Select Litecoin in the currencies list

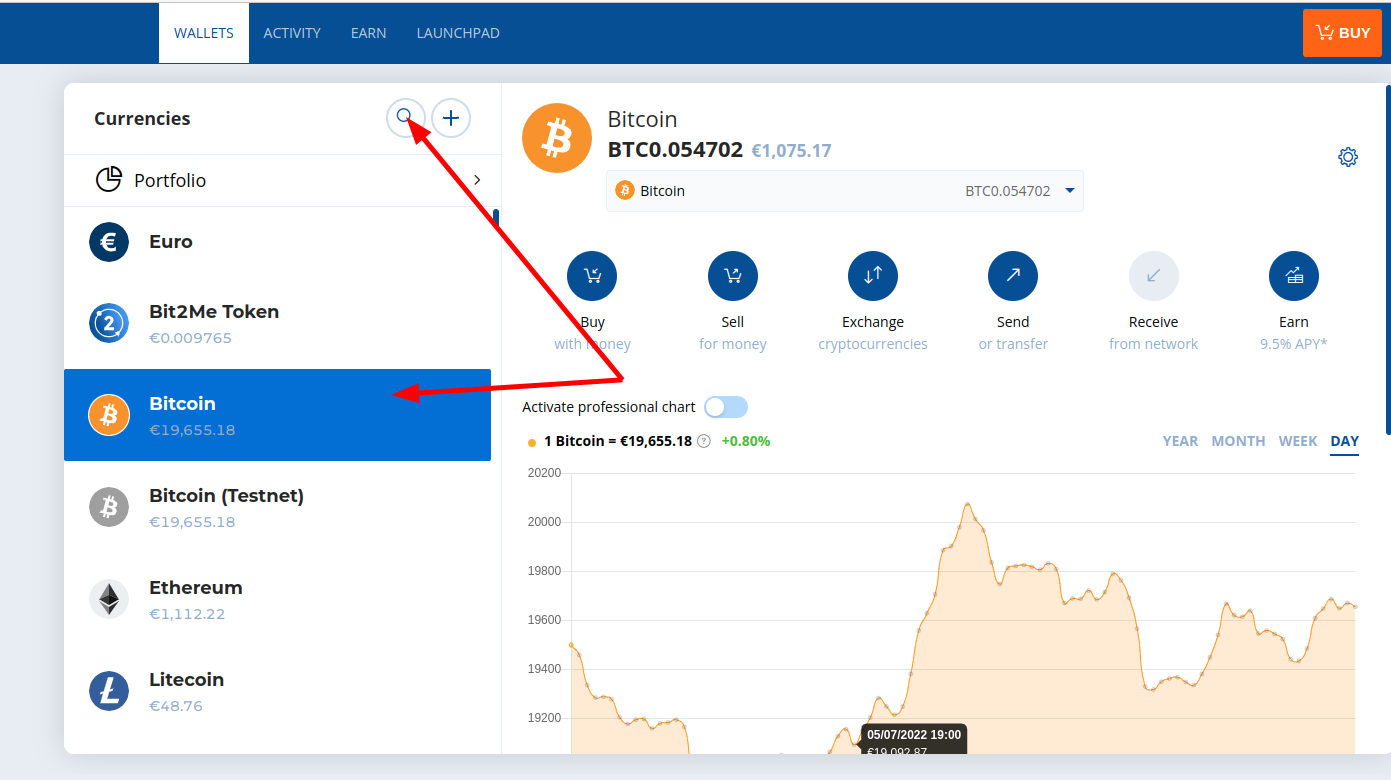tap(277, 691)
